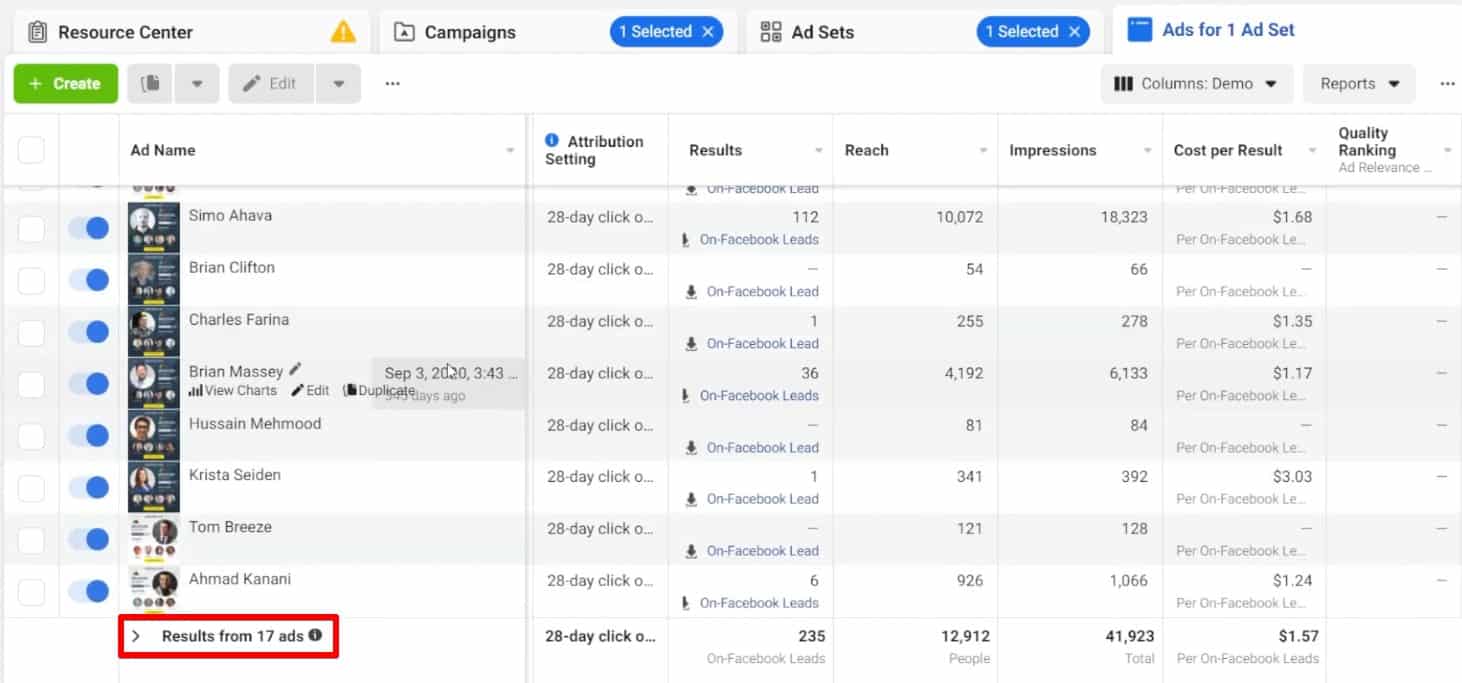
Task: Open View Charts for Brian Massey's ad
Action: [x=232, y=391]
